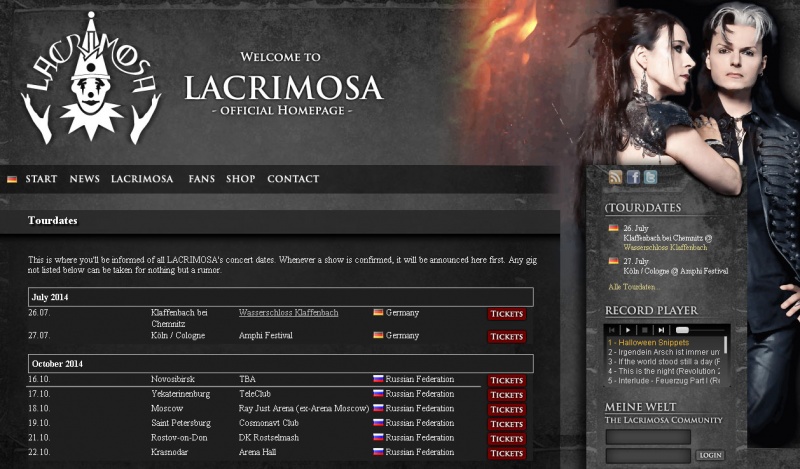Open Wasserschloss Klaffenbach link in tour table
Screen dimensions: 800x469
pyautogui.click(x=288, y=313)
